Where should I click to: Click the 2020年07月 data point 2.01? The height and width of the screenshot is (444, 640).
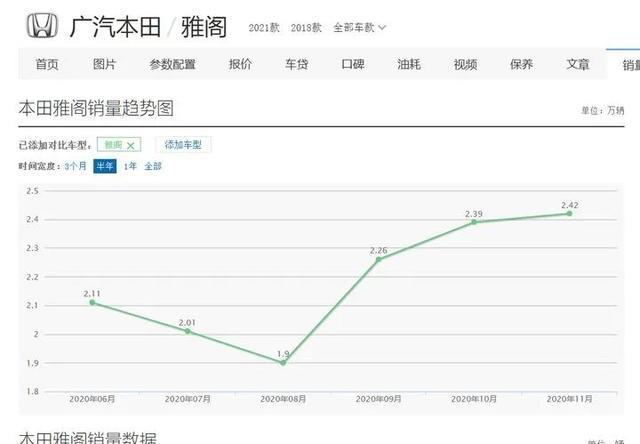click(x=188, y=331)
